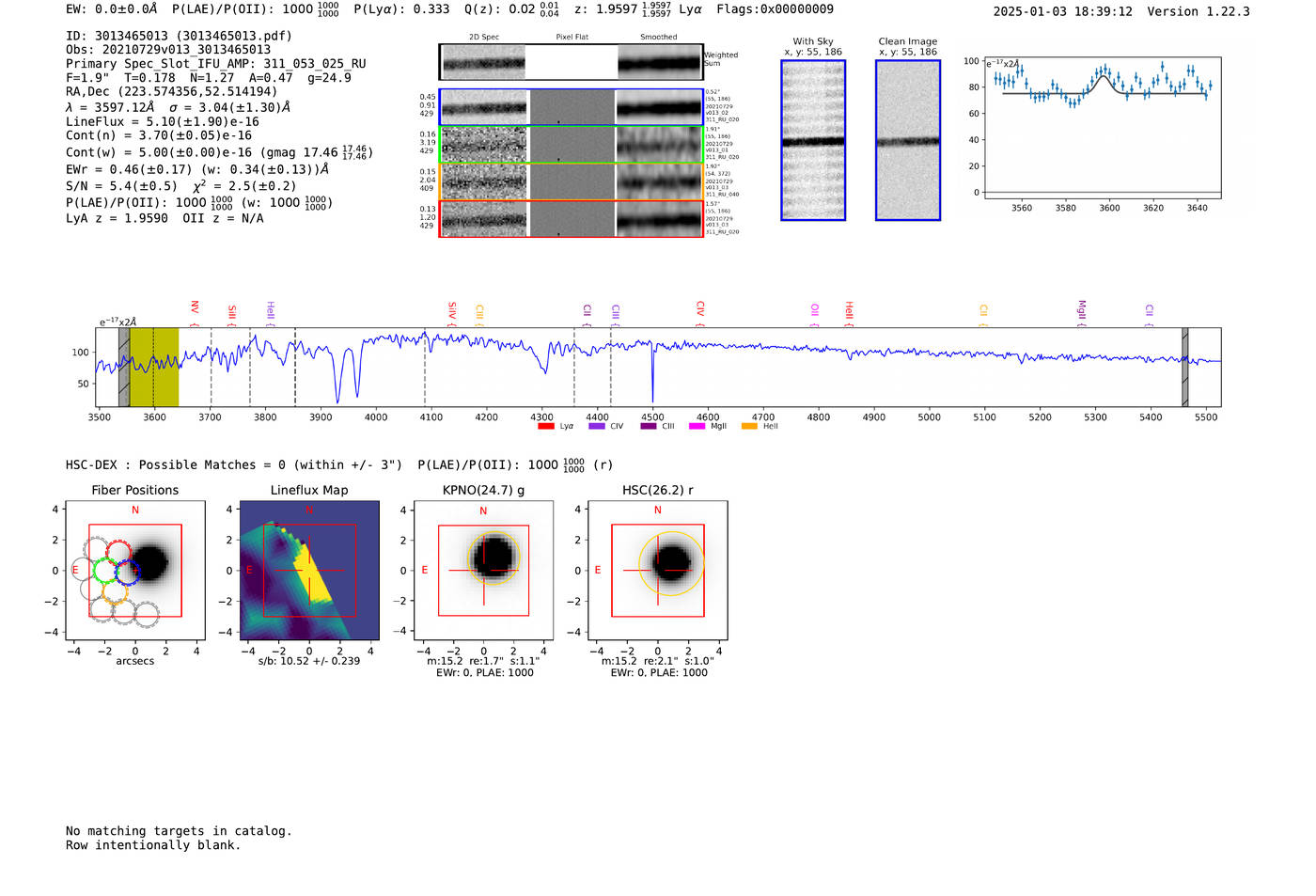Click the 2D Spec column header
The width and height of the screenshot is (1316, 896).
484,38
